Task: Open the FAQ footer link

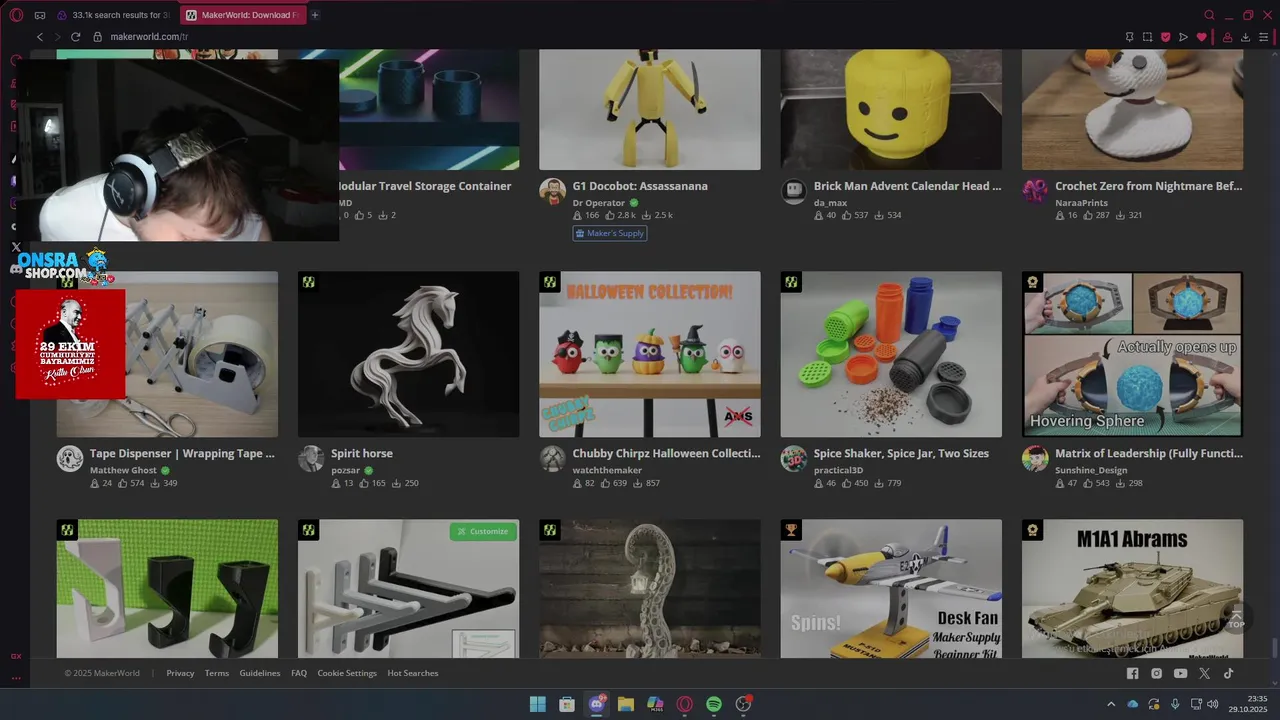Action: (299, 673)
